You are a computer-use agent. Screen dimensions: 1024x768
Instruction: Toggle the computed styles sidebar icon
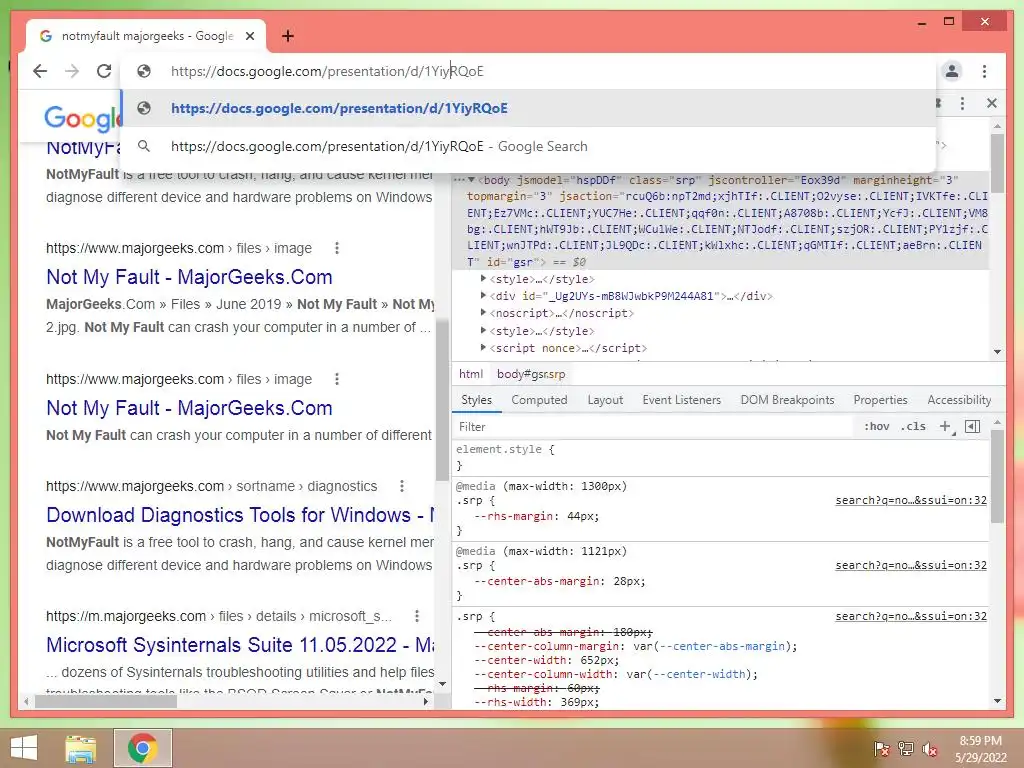972,426
